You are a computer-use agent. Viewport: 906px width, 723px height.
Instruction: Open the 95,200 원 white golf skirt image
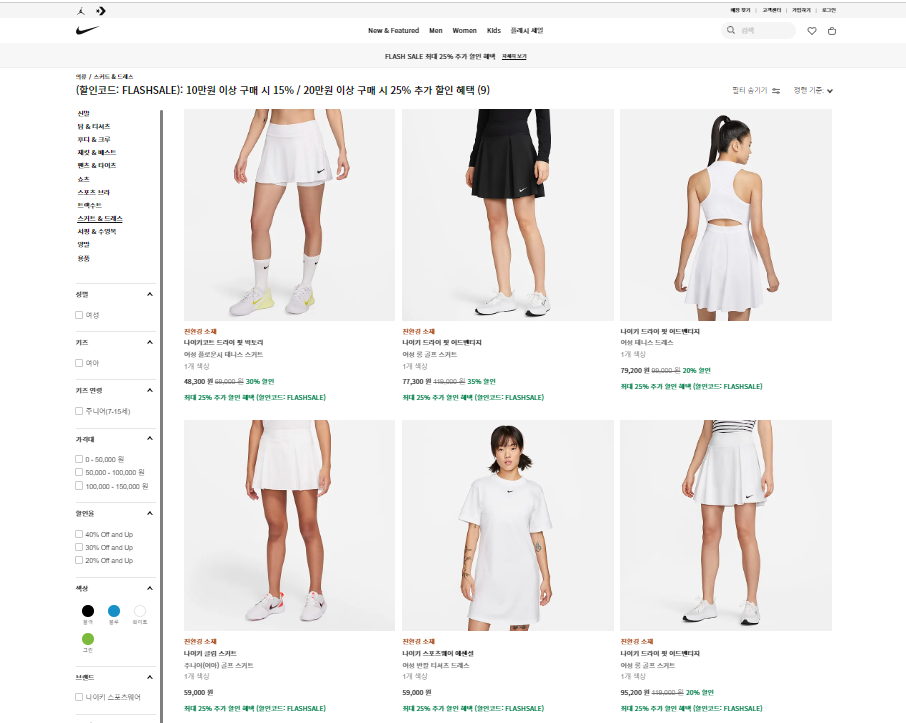point(726,525)
